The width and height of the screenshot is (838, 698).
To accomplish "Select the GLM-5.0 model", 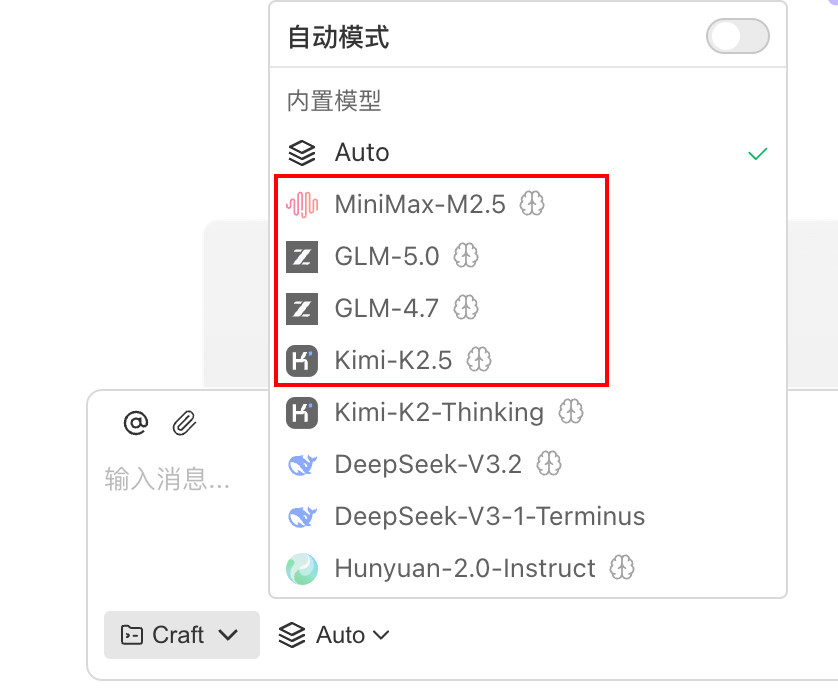I will tap(386, 256).
